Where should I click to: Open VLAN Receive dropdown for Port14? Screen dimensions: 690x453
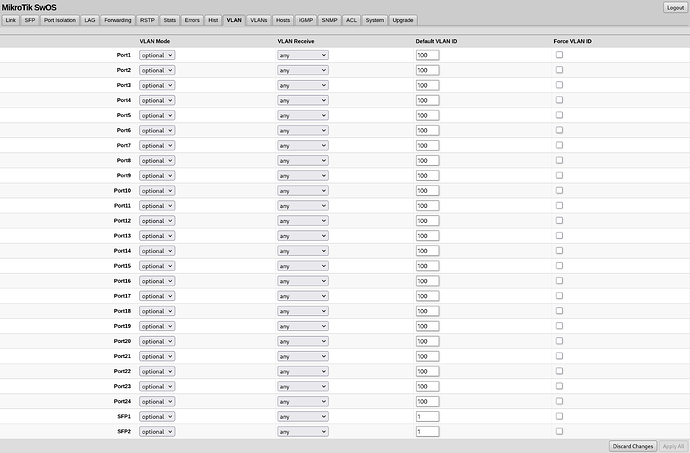303,251
